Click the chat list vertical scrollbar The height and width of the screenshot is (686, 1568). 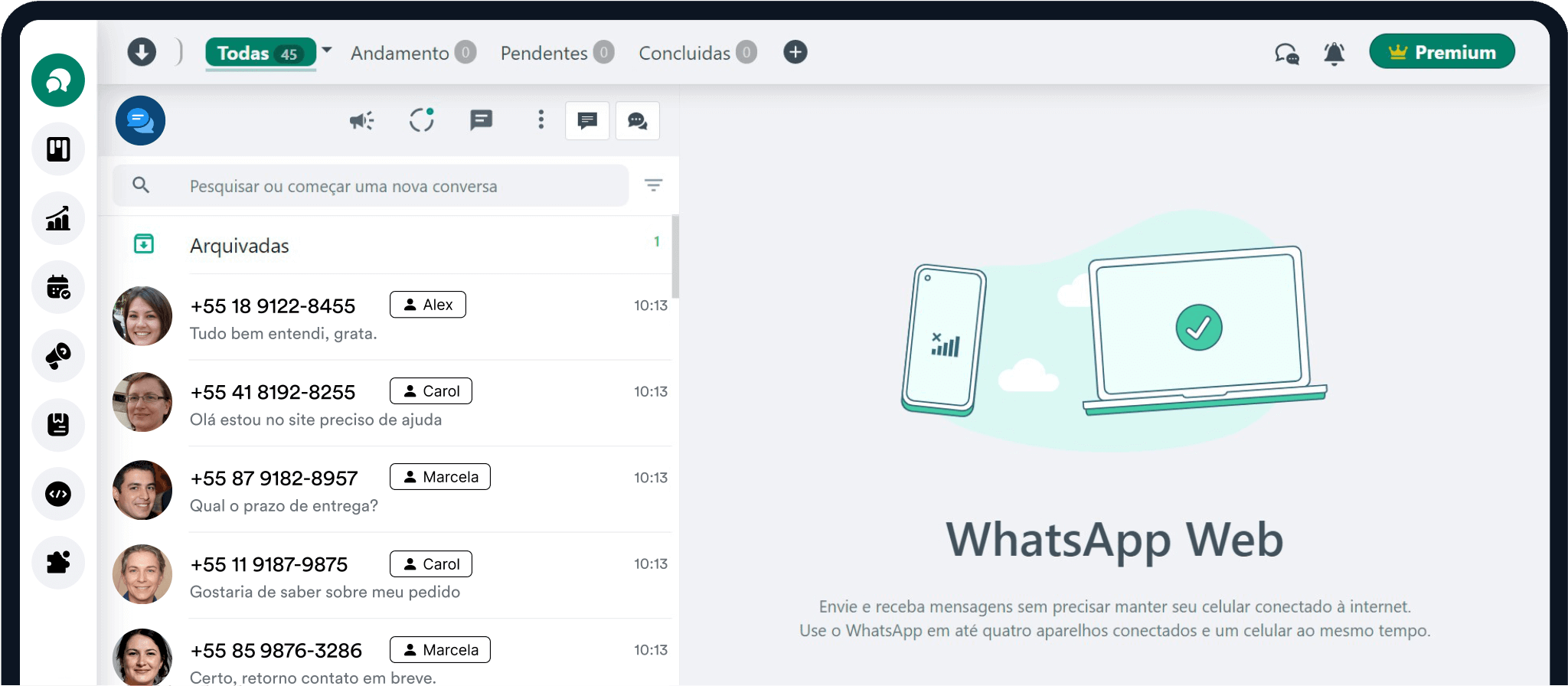675,256
